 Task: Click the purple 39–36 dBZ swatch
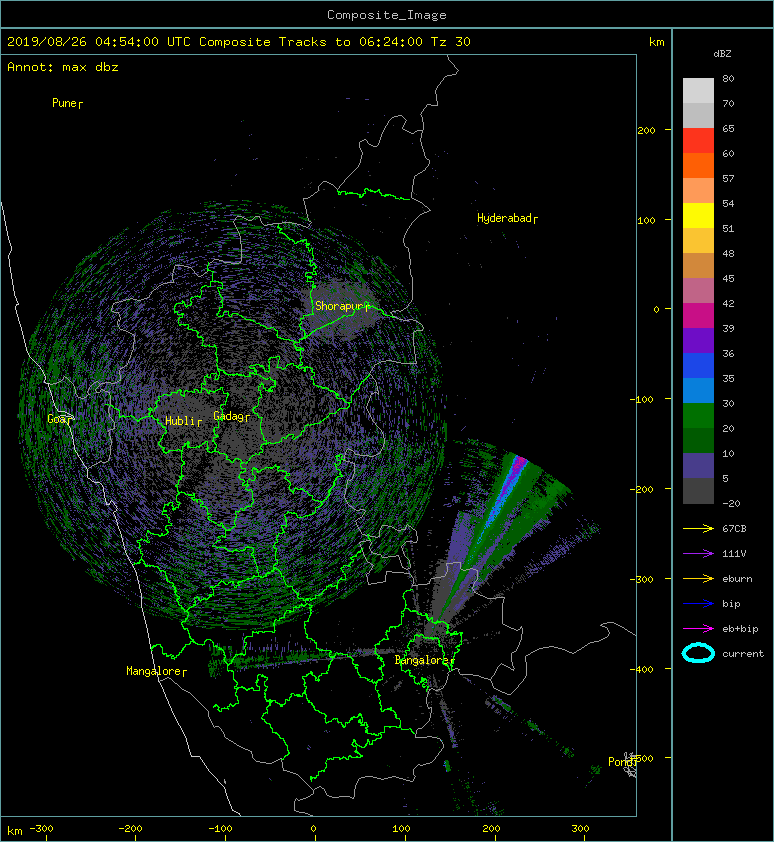click(x=698, y=341)
